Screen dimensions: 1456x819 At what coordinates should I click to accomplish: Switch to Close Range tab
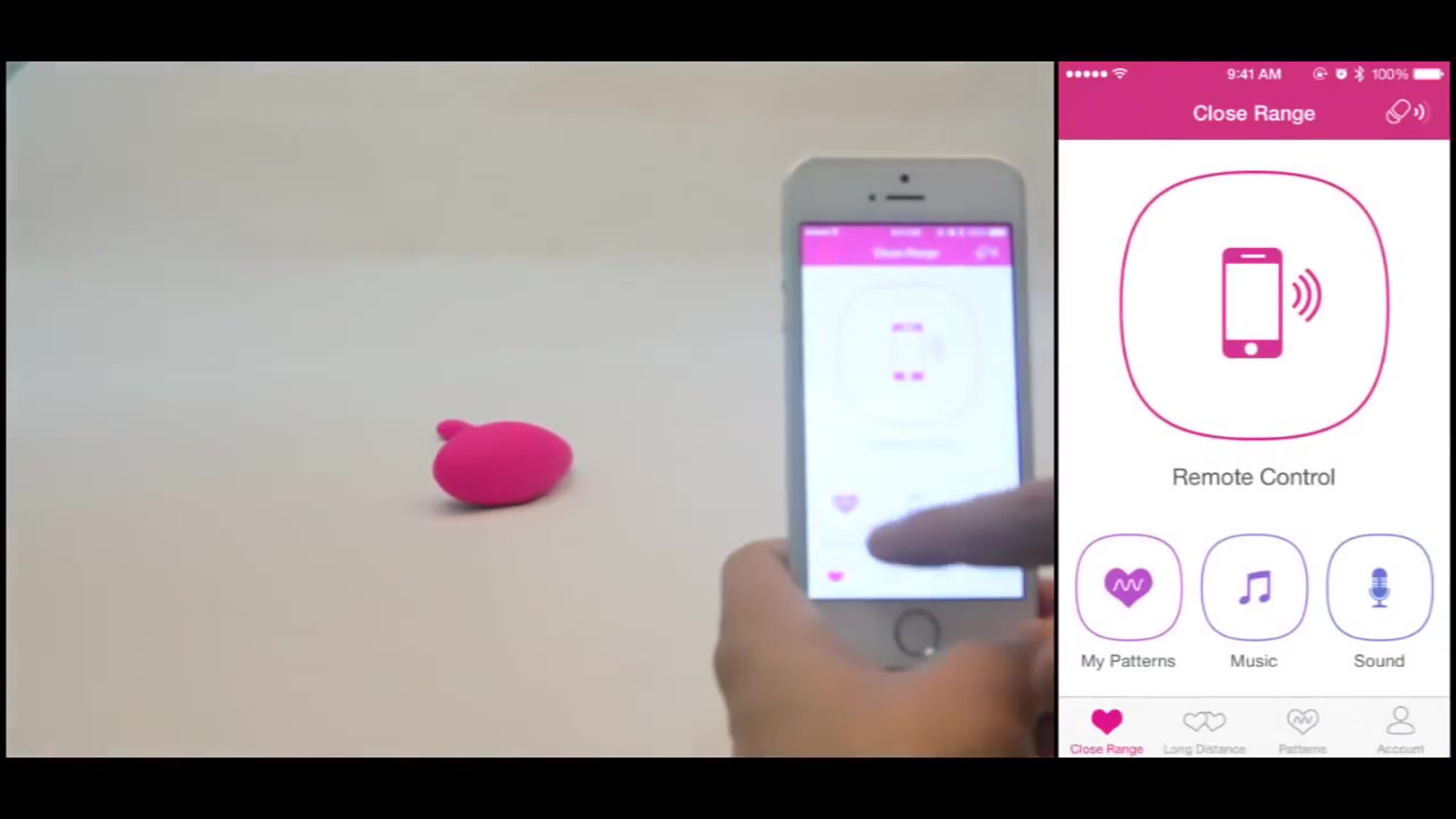pyautogui.click(x=1107, y=730)
